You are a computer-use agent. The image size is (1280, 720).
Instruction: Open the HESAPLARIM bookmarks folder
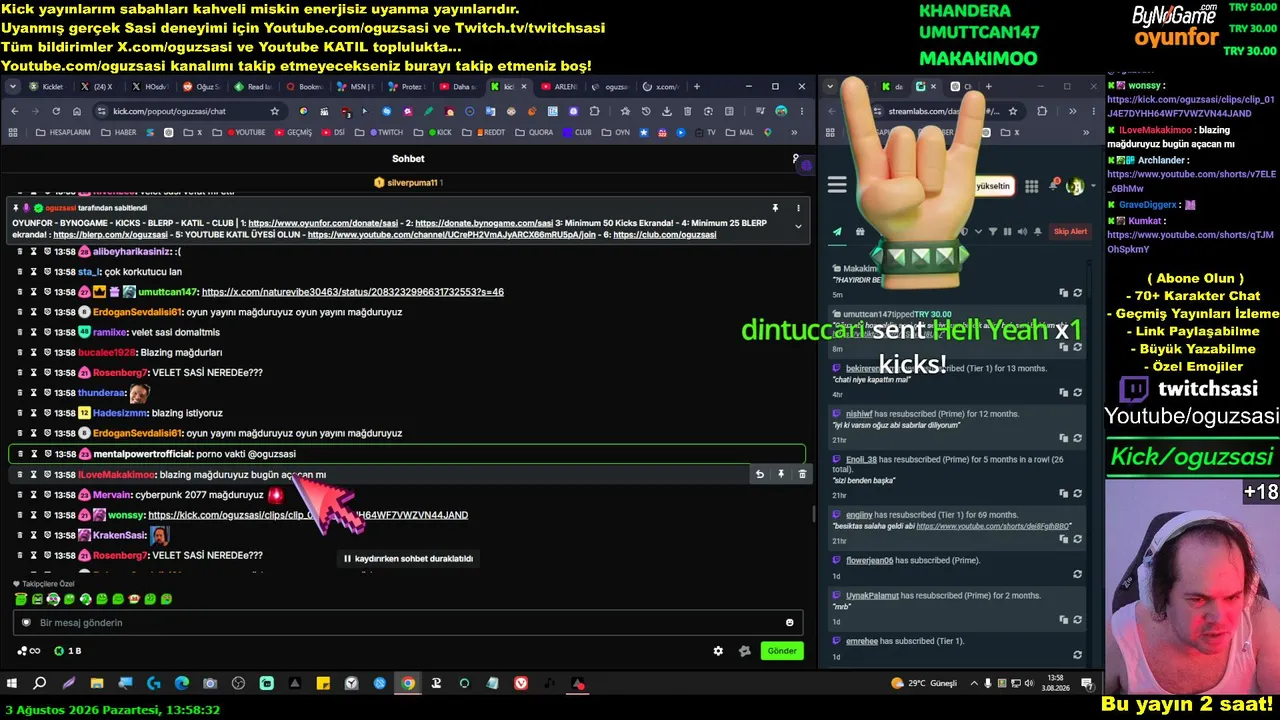click(x=62, y=132)
